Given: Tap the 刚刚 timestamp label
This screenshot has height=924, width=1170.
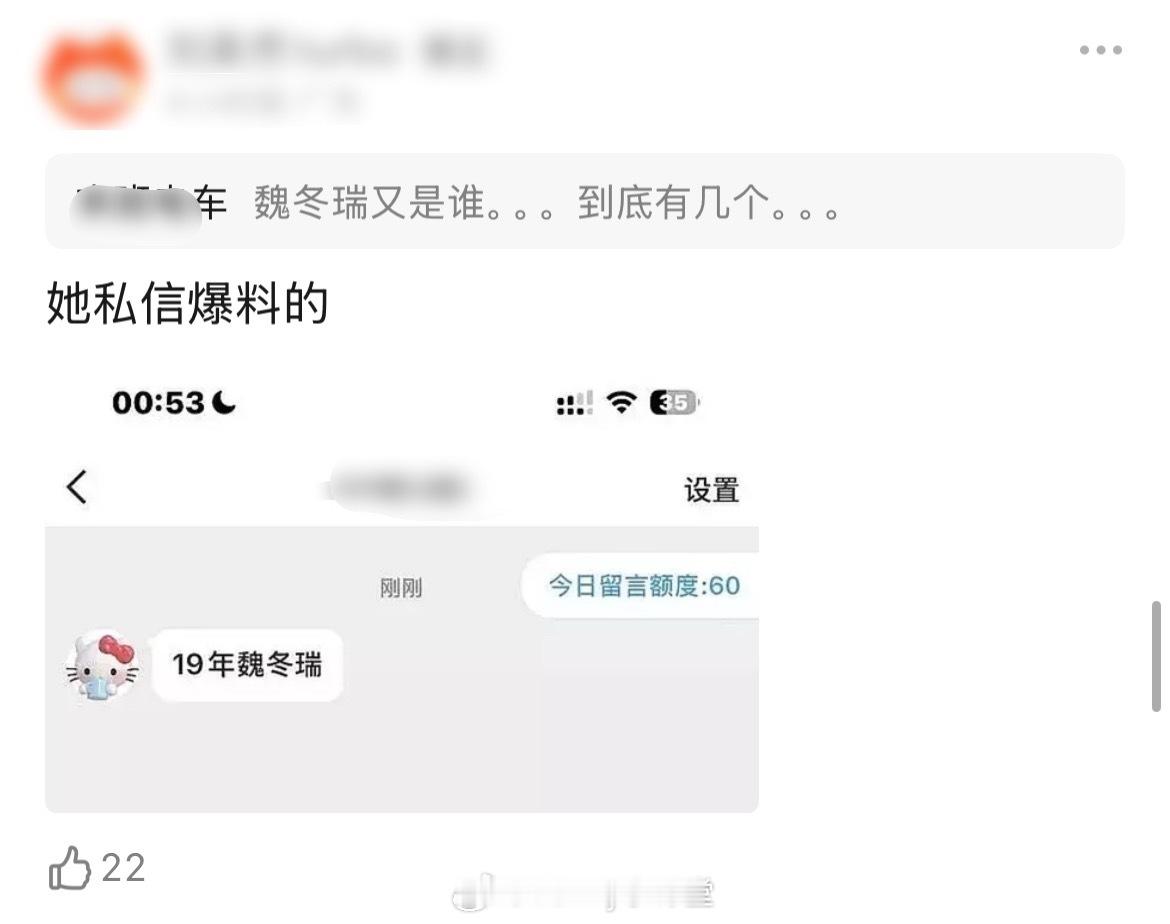Looking at the screenshot, I should point(401,588).
